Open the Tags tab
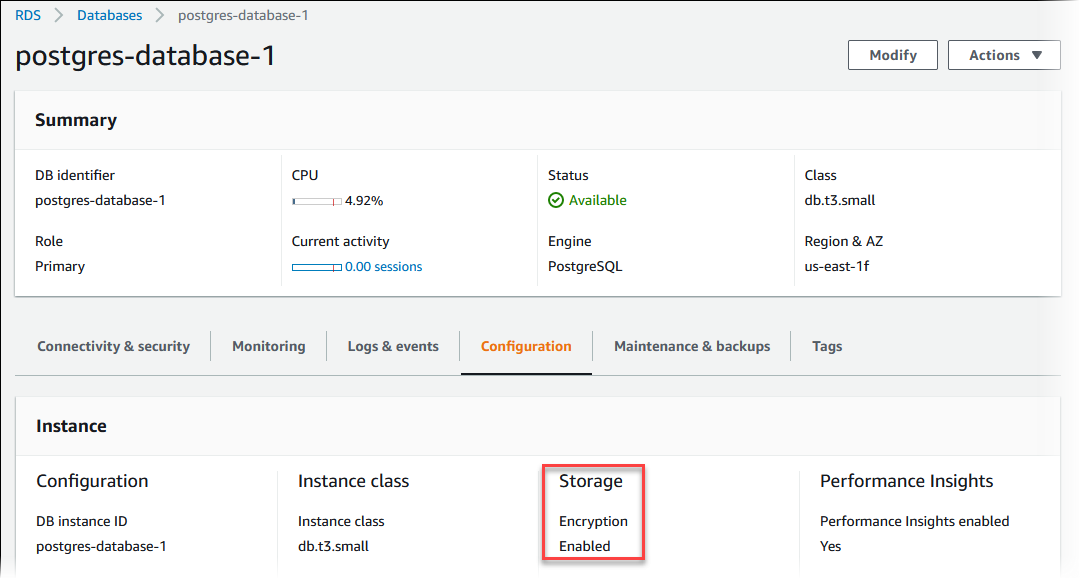1080x579 pixels. 827,346
